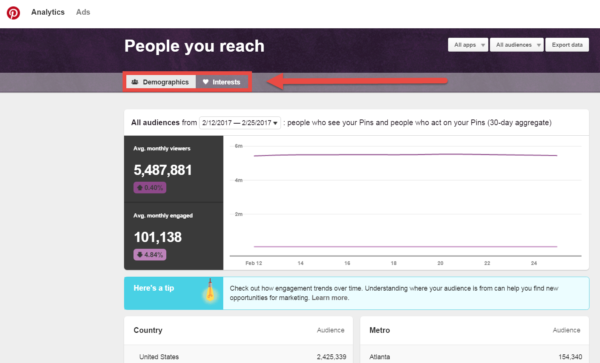Viewport: 600px width, 363px height.
Task: Open the Analytics menu
Action: coord(48,12)
